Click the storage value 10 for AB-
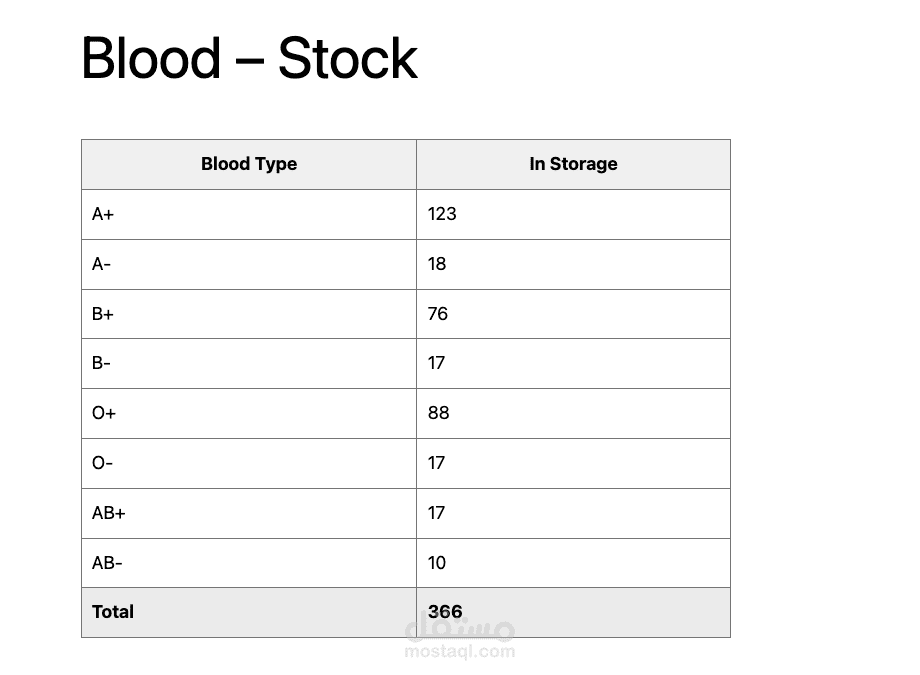The height and width of the screenshot is (675, 920). point(437,563)
